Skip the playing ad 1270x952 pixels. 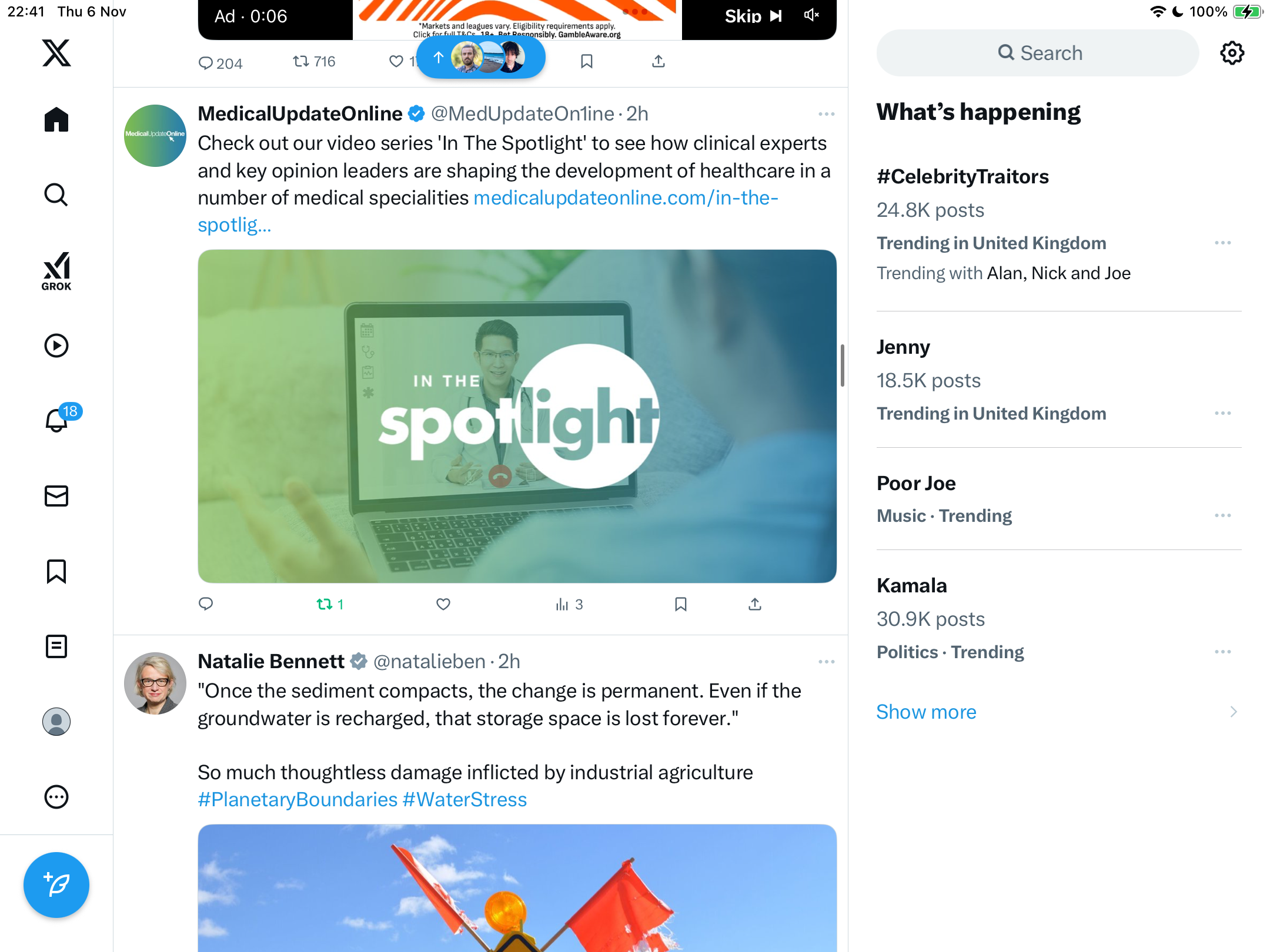click(x=753, y=16)
